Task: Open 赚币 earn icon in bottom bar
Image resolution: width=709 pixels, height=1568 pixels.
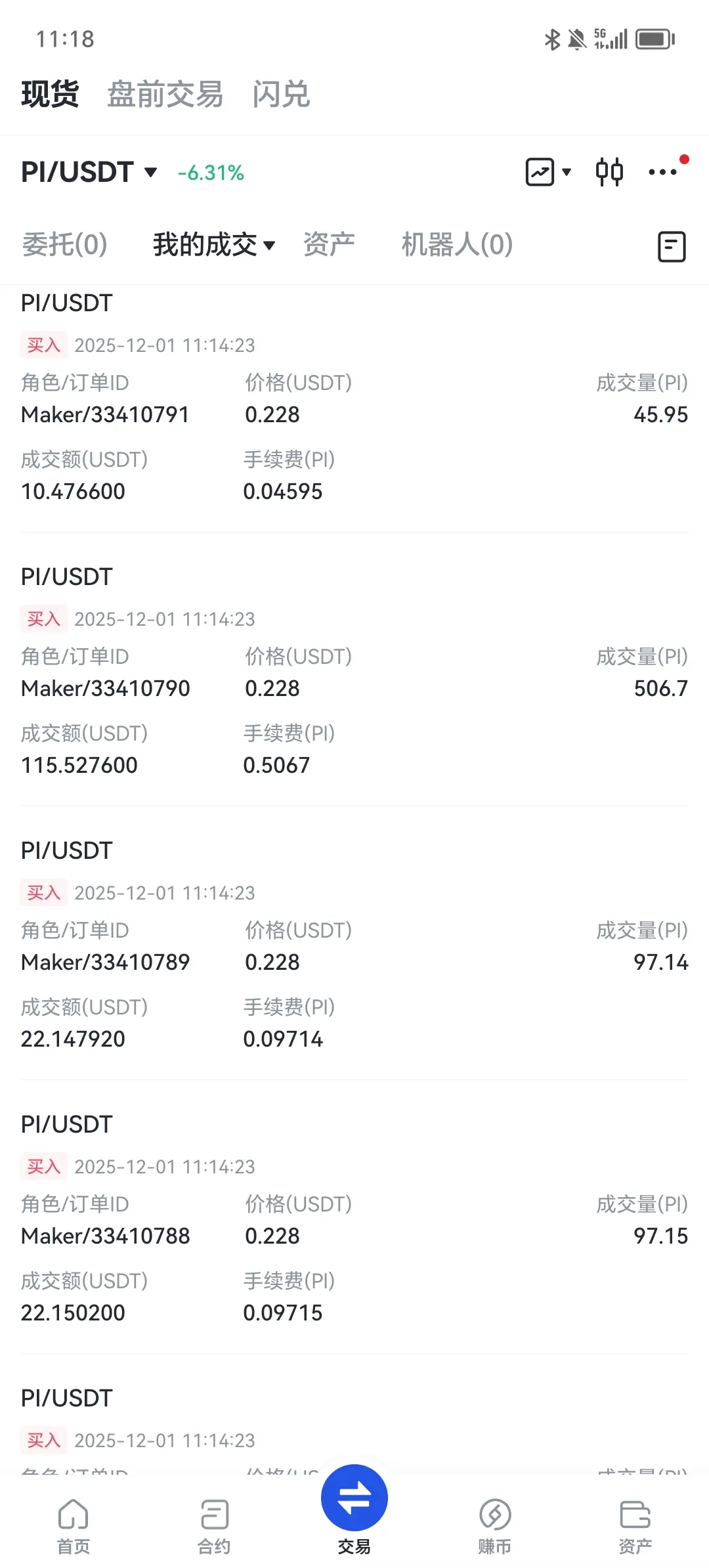Action: pyautogui.click(x=495, y=1527)
